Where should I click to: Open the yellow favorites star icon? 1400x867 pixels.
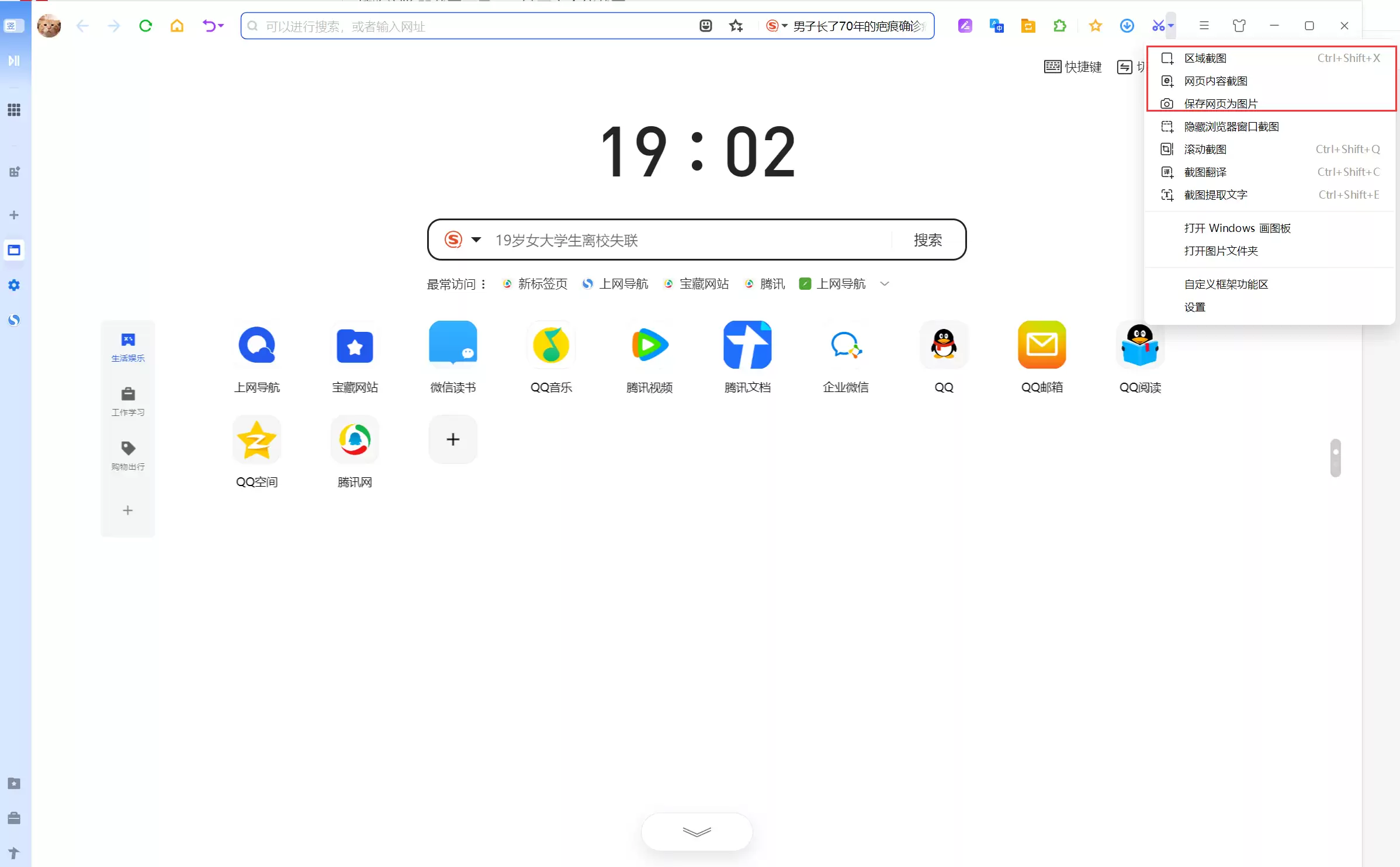tap(1096, 26)
